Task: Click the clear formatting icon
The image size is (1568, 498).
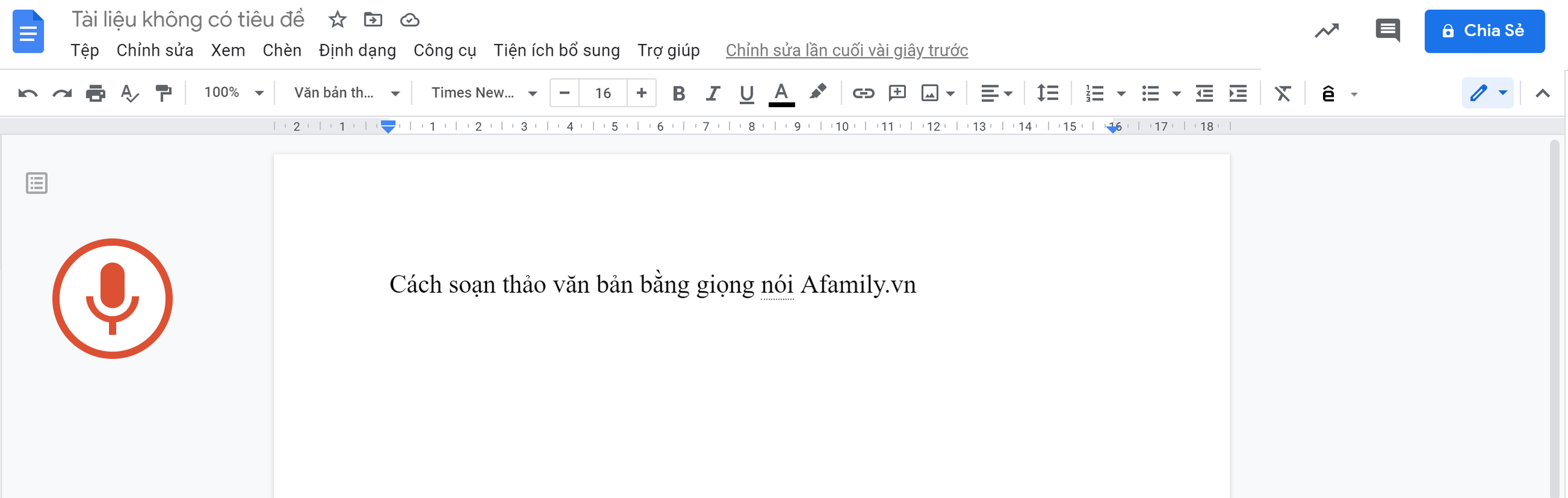Action: 1282,93
